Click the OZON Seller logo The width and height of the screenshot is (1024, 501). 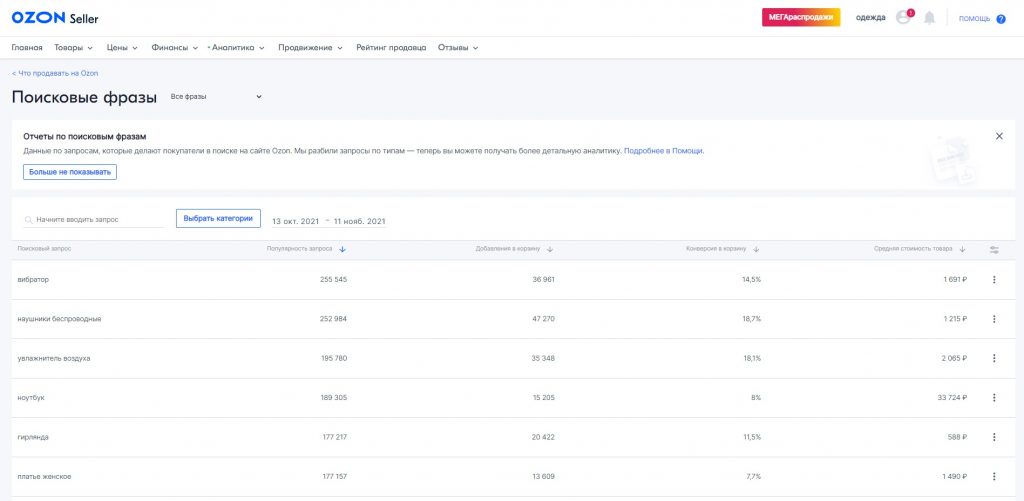click(x=55, y=18)
